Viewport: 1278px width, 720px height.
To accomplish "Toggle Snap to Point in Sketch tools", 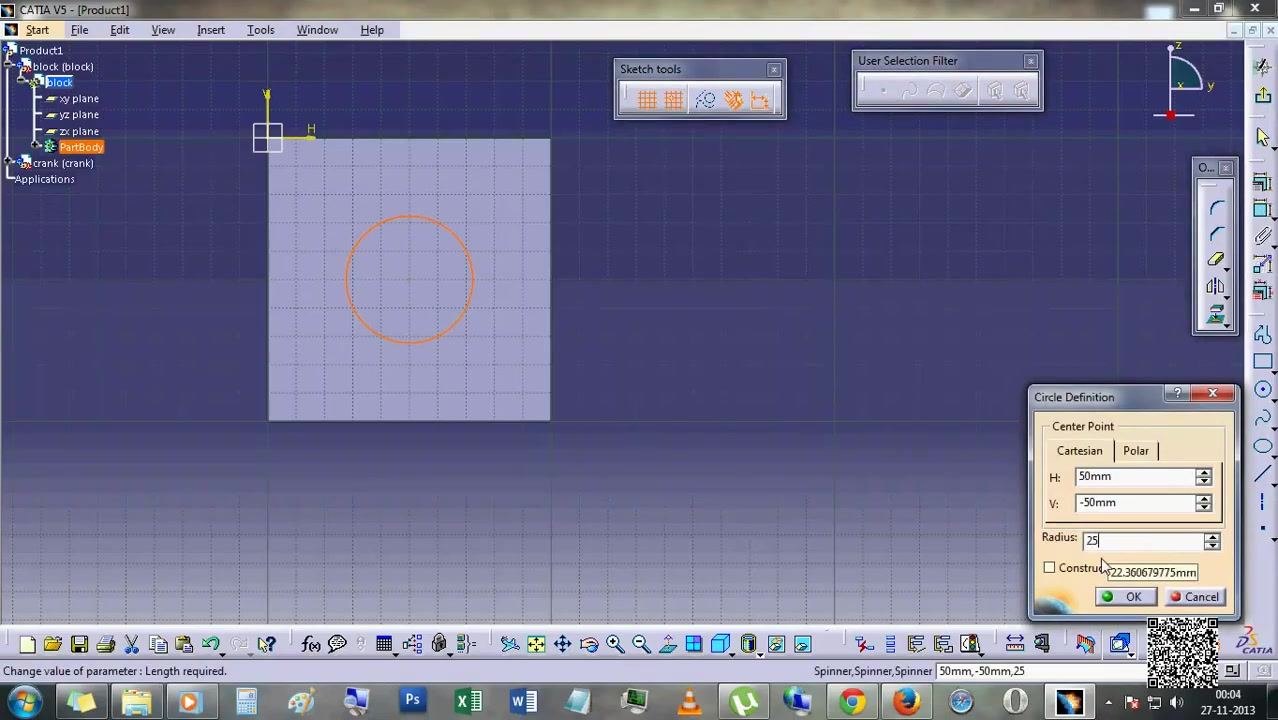I will pyautogui.click(x=674, y=100).
